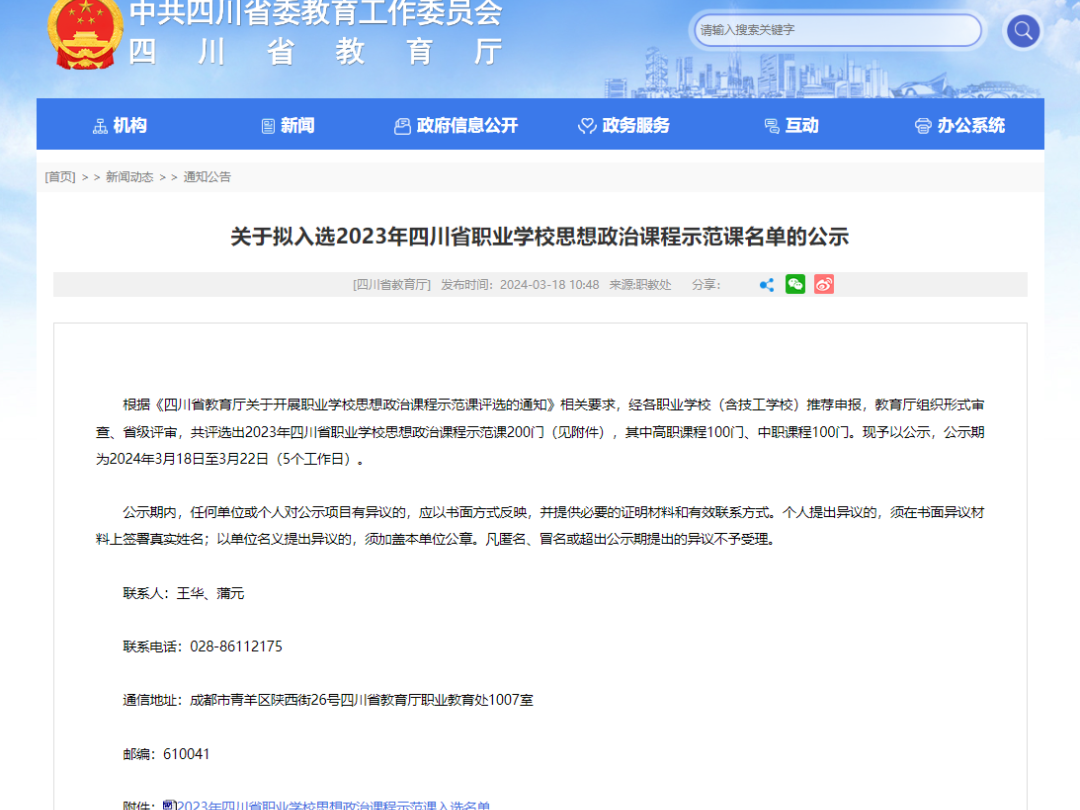The height and width of the screenshot is (810, 1080).
Task: Select 政务服务 in the navigation bar
Action: tap(624, 126)
